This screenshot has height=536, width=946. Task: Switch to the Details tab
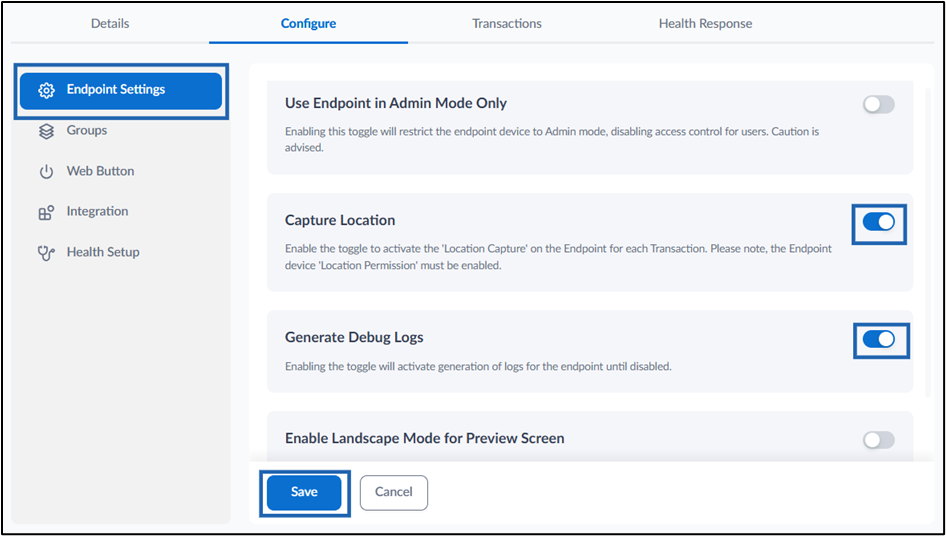pos(110,24)
